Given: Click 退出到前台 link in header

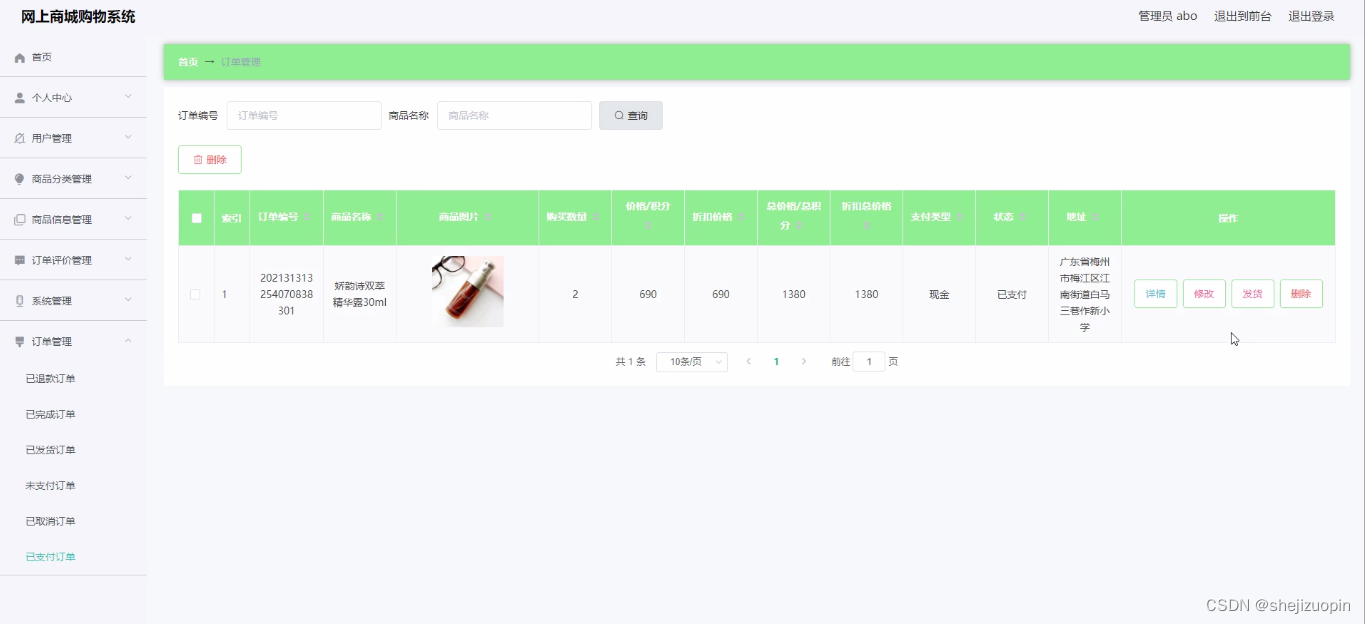Looking at the screenshot, I should coord(1243,16).
